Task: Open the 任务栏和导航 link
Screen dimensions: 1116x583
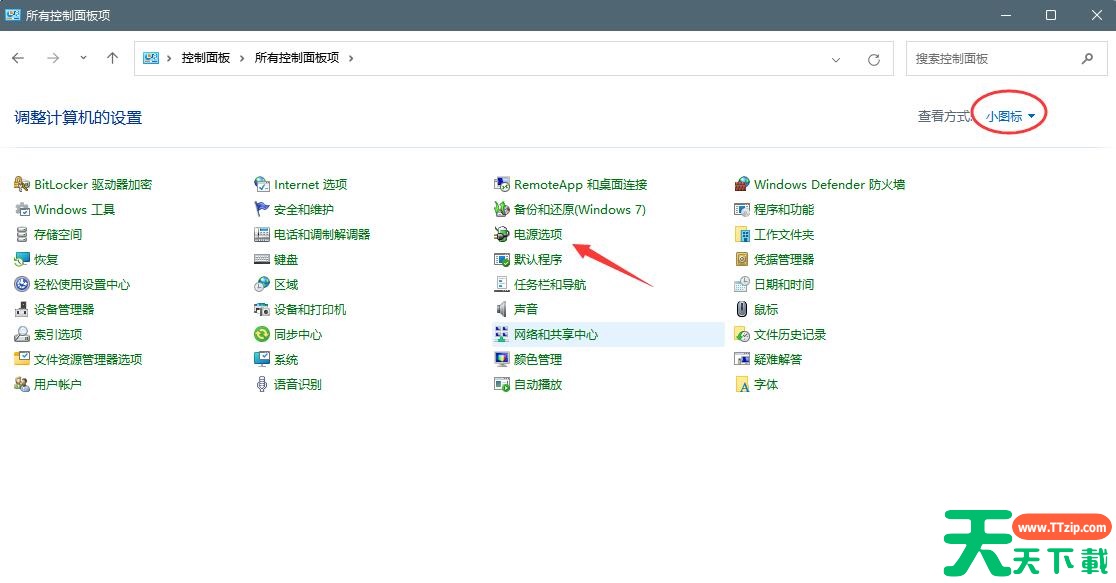Action: (x=549, y=284)
